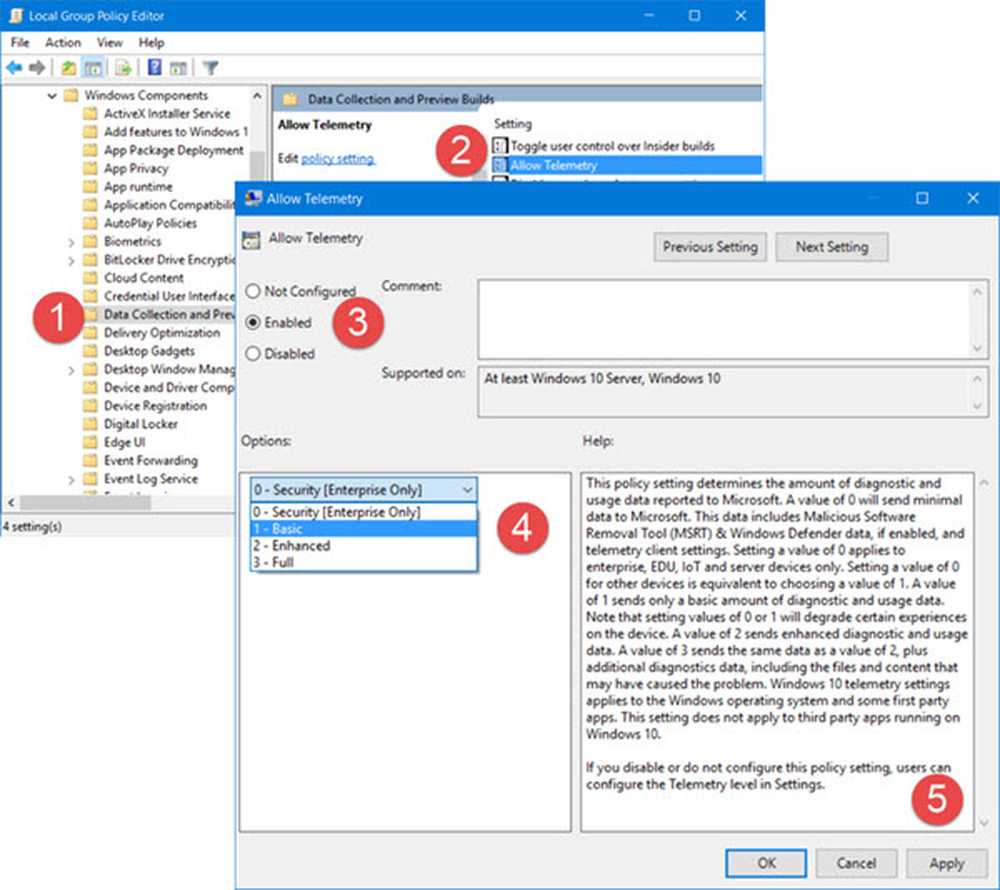Click the Cancel button
Screen dimensions: 1000x890
pyautogui.click(x=856, y=863)
